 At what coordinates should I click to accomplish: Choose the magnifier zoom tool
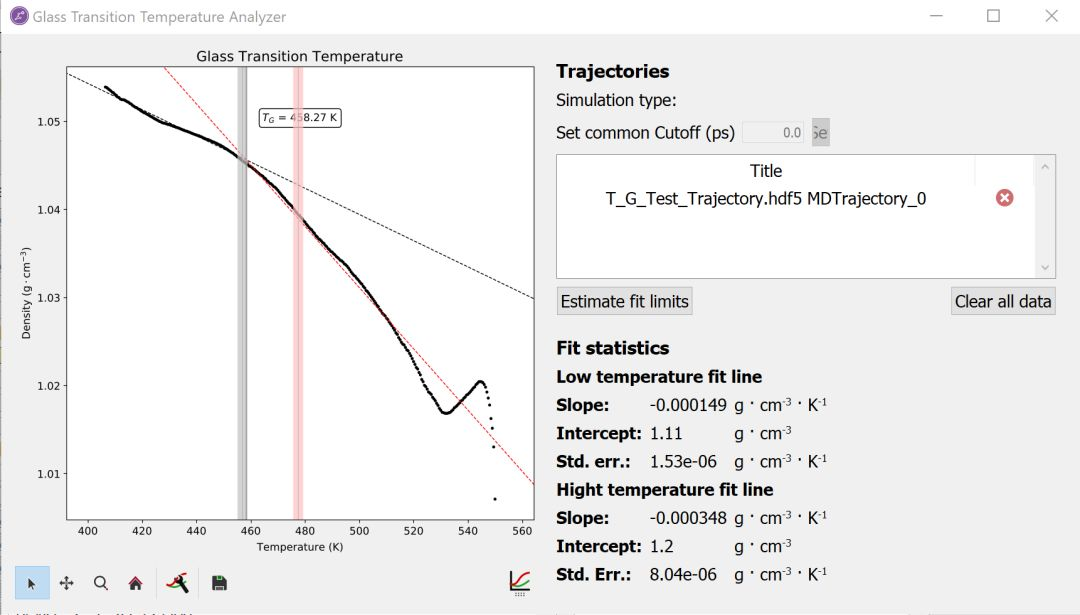coord(101,583)
